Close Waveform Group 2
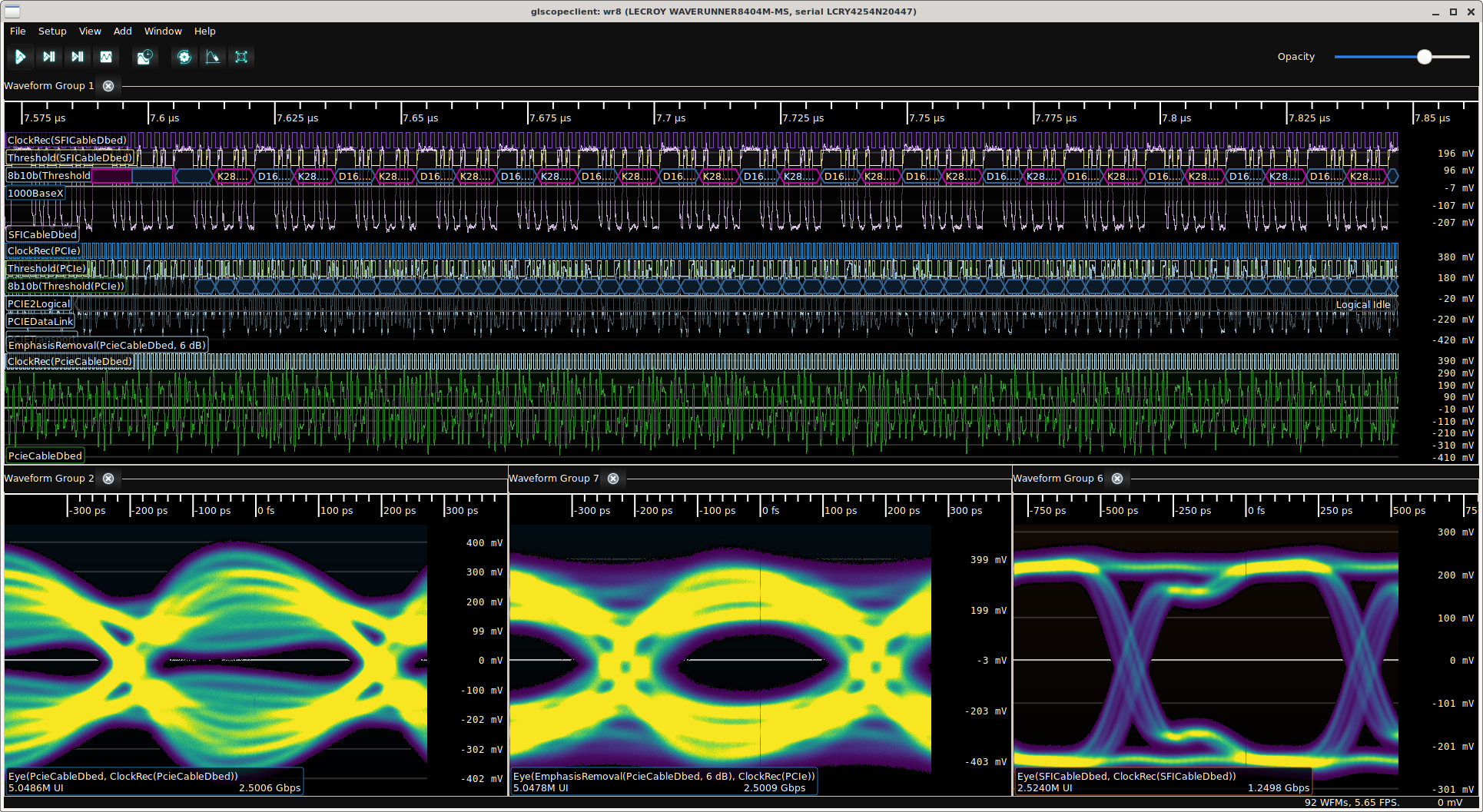The image size is (1483, 812). pos(108,479)
